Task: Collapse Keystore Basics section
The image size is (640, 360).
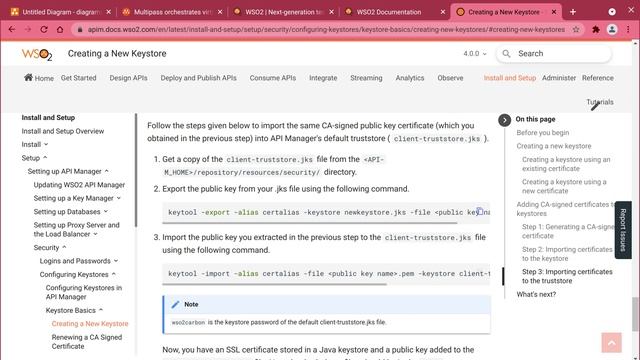Action: [101, 310]
